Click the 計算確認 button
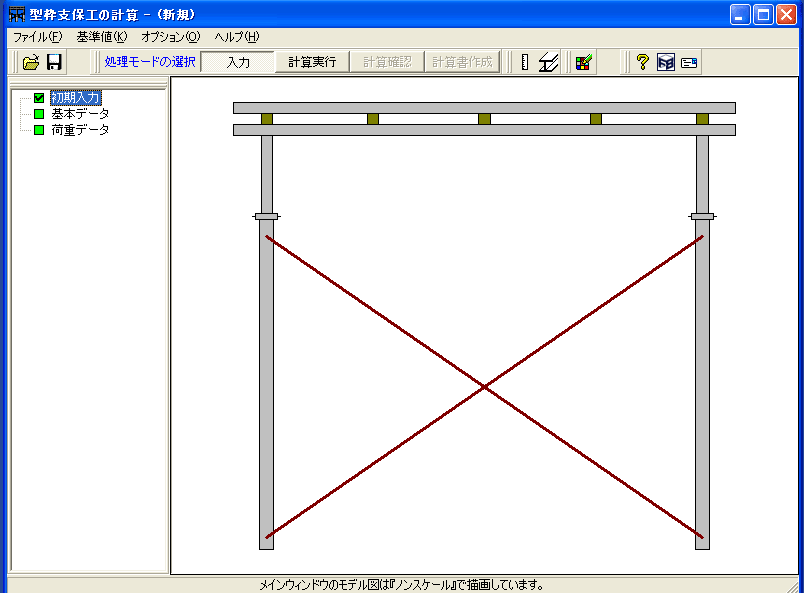Viewport: 804px width, 593px height. coord(387,62)
